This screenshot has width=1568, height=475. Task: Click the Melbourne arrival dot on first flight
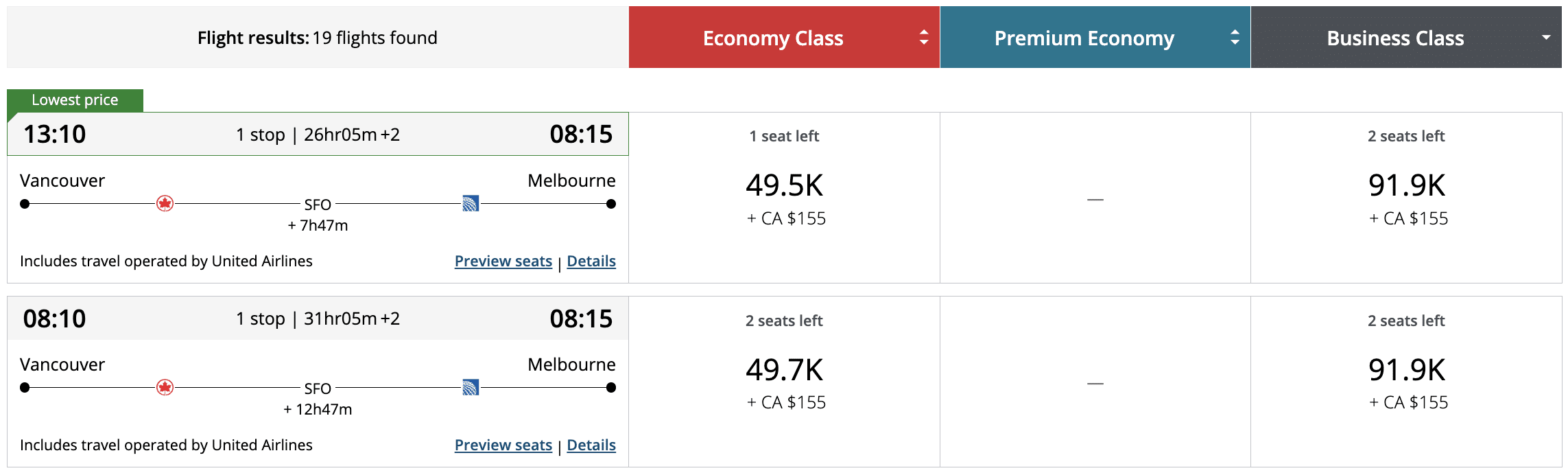(x=610, y=203)
